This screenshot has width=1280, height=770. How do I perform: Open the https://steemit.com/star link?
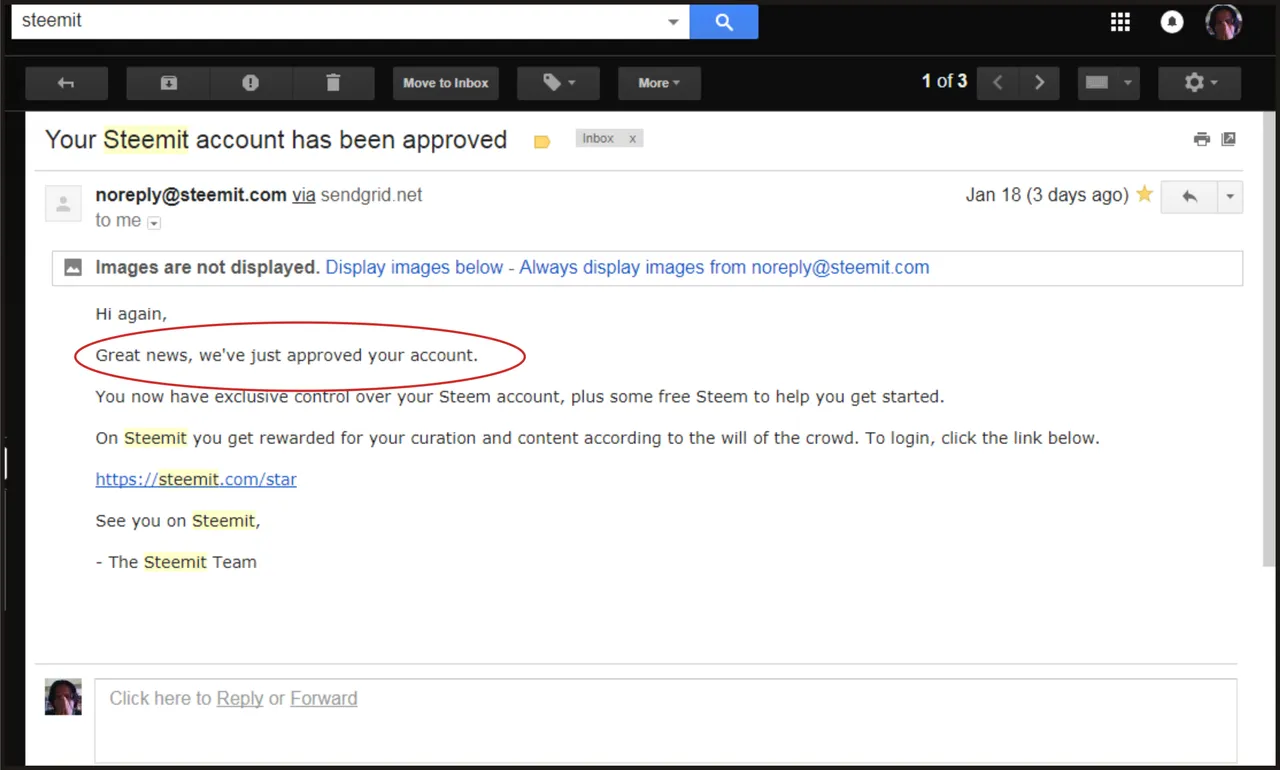tap(196, 479)
